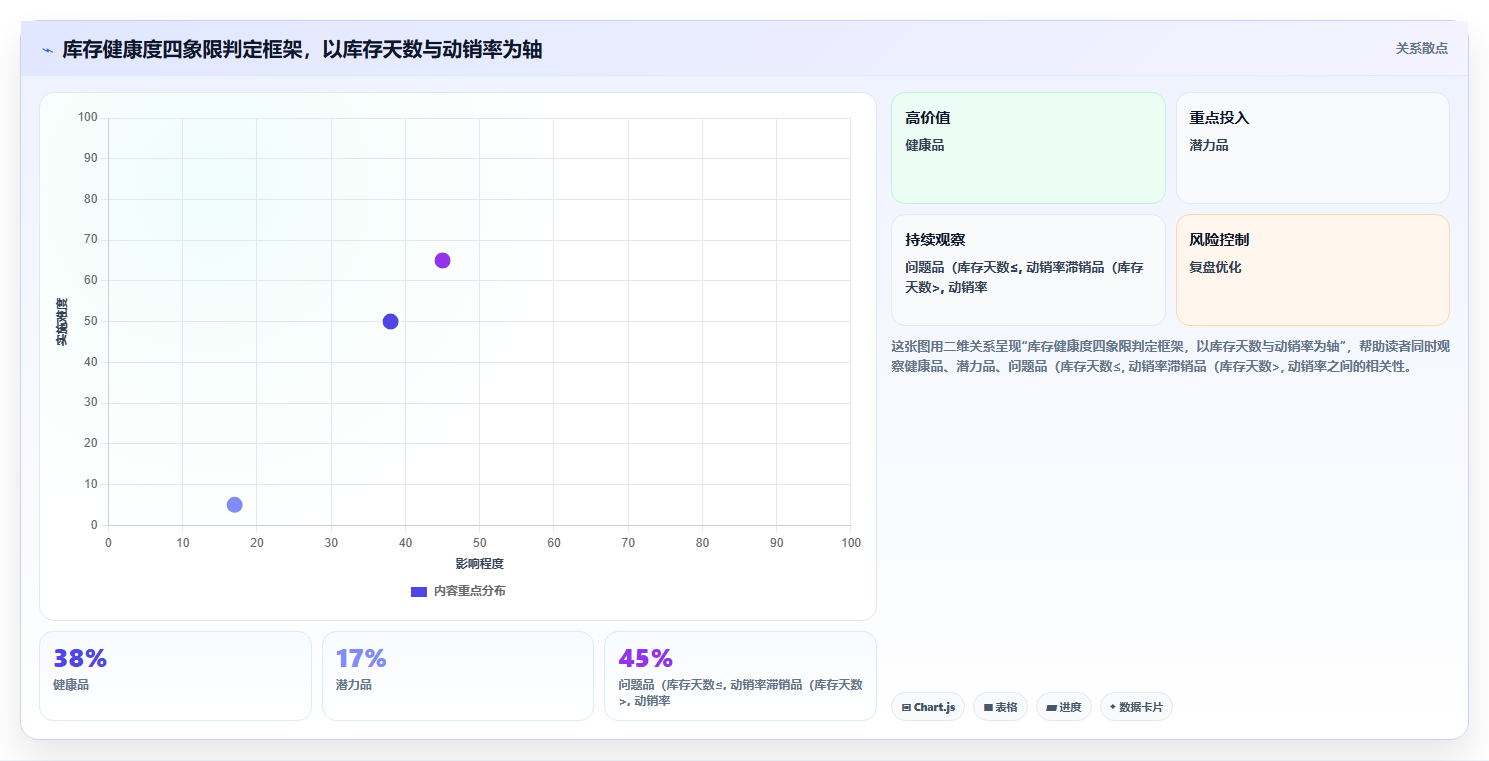Click the 实施难度 y-axis title
This screenshot has height=761, width=1489.
62,322
